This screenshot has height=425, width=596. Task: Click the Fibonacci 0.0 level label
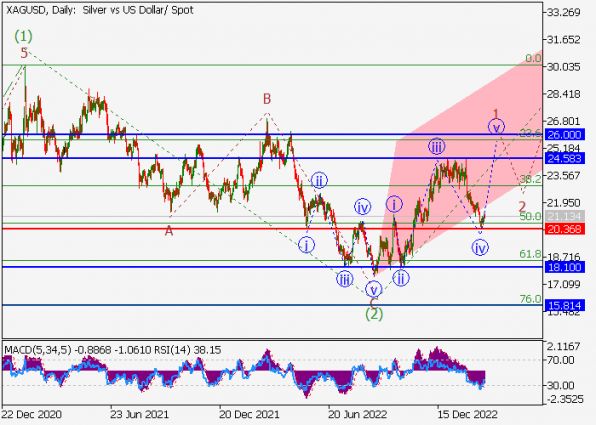pyautogui.click(x=533, y=58)
